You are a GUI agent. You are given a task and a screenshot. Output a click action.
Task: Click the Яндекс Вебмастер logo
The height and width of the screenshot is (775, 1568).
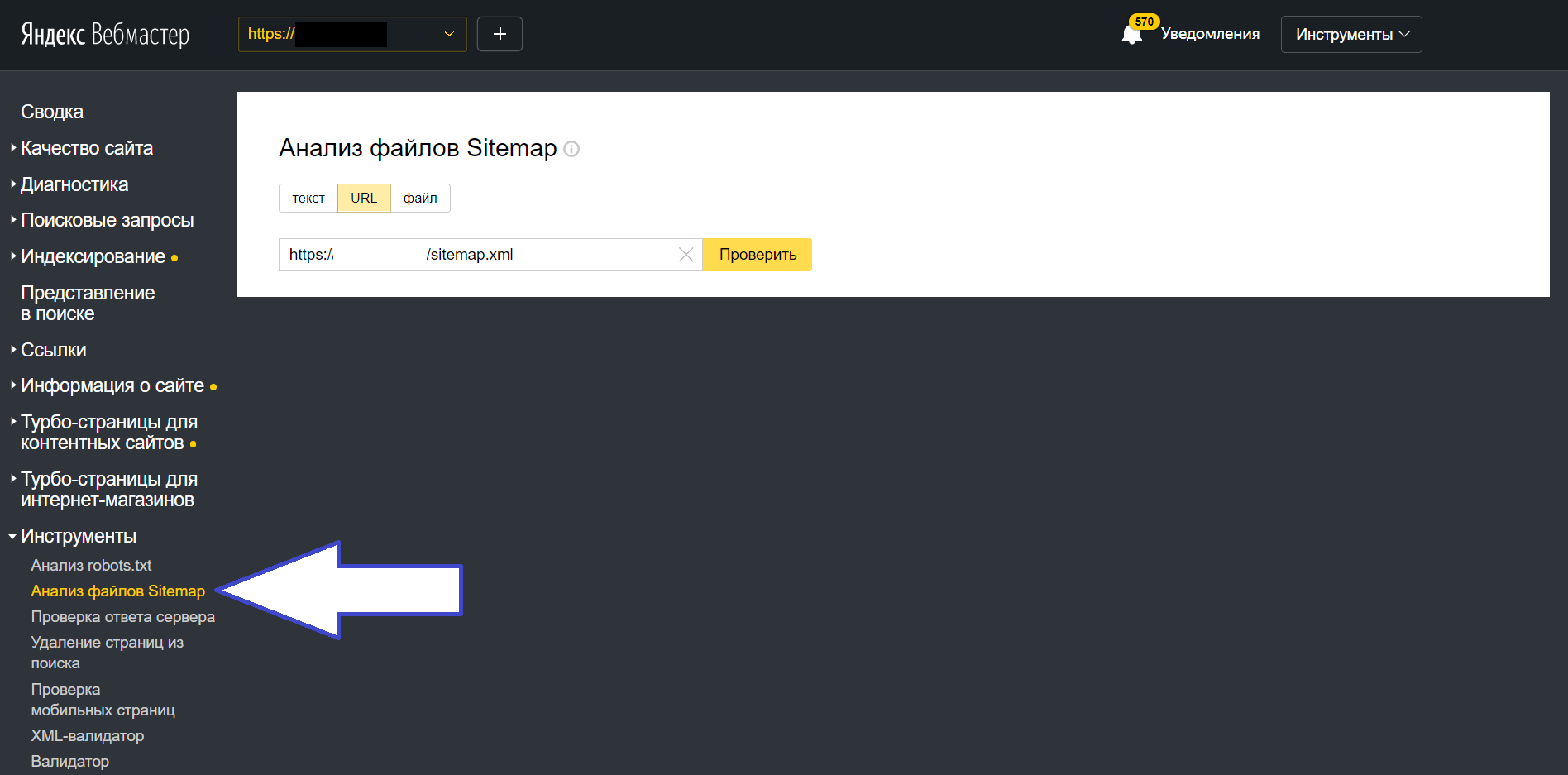(105, 34)
